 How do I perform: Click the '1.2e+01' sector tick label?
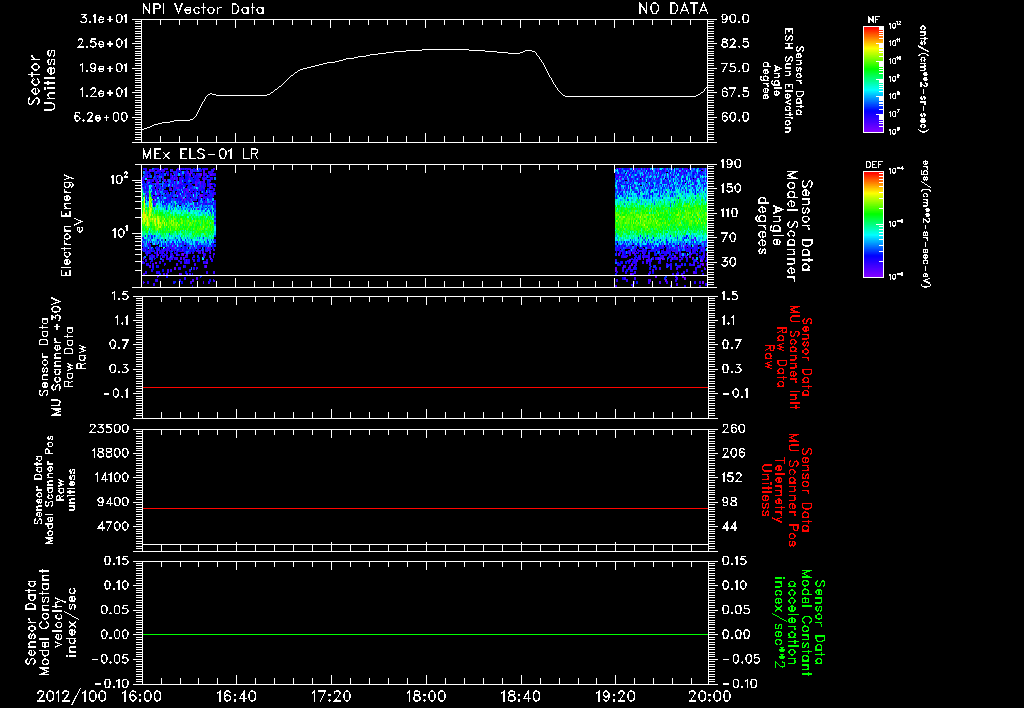[104, 93]
